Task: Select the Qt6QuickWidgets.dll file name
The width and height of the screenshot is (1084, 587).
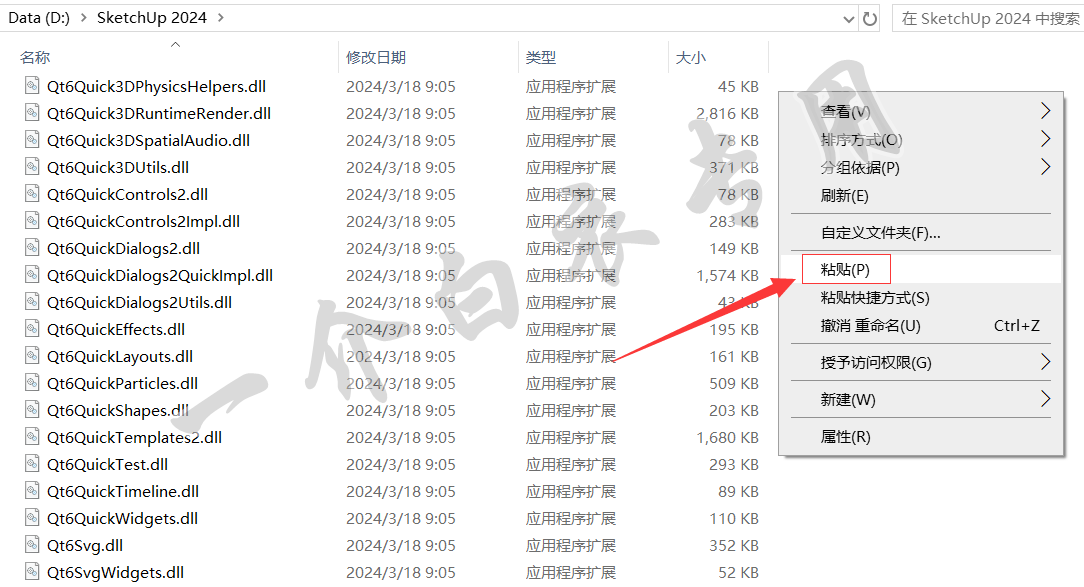Action: point(122,518)
